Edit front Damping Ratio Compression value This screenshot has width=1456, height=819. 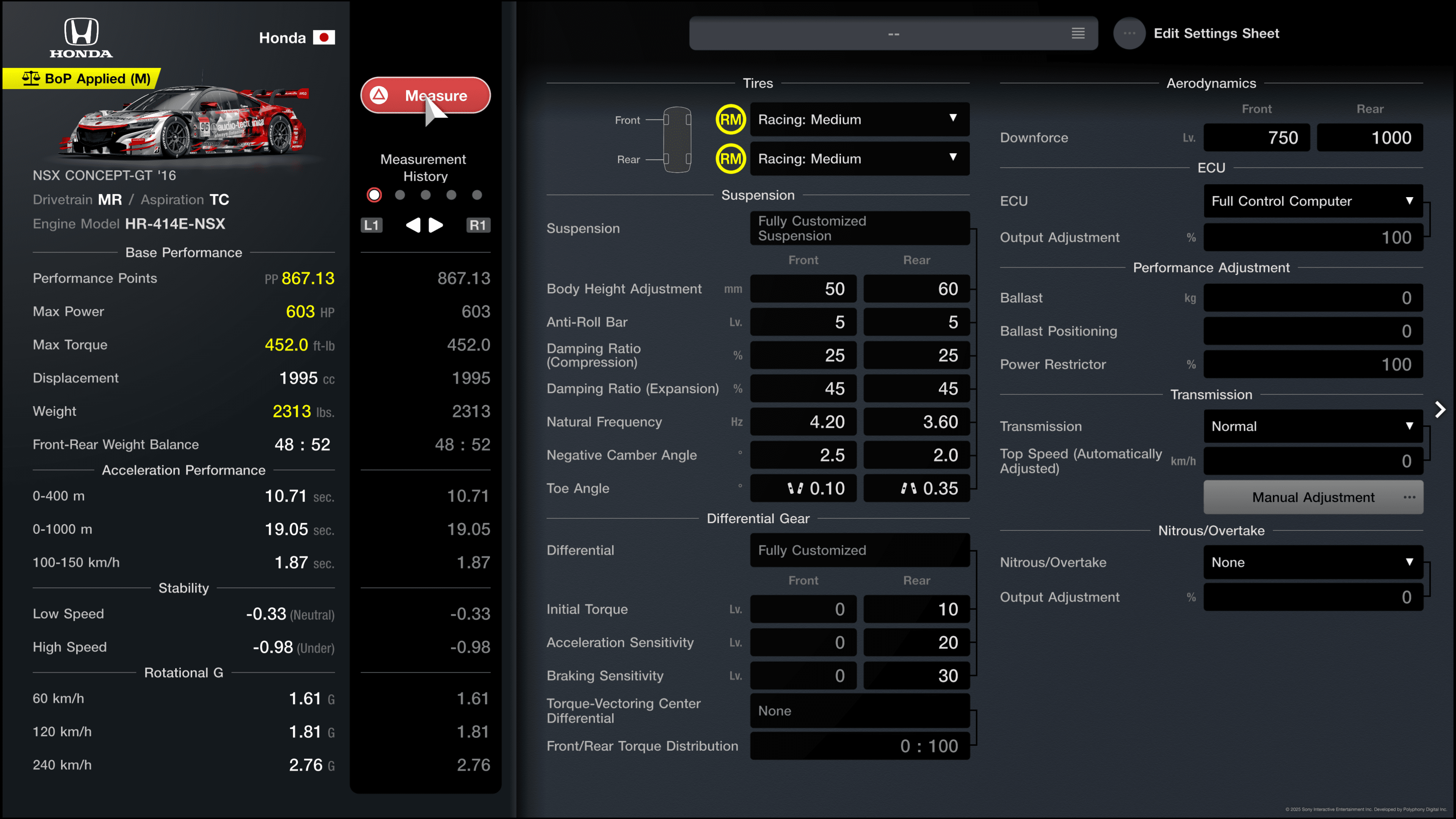803,356
